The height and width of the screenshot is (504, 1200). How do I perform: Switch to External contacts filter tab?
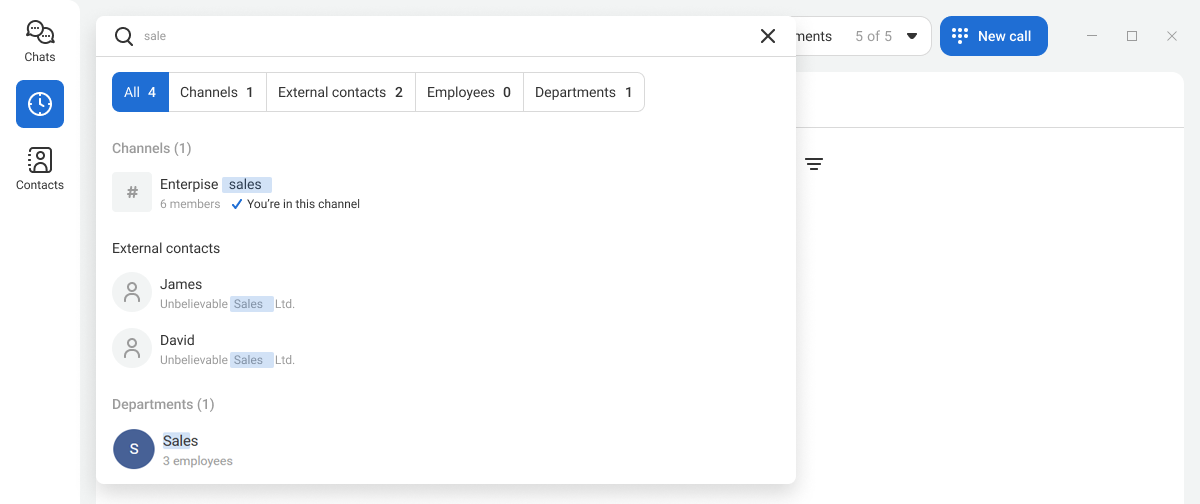340,92
